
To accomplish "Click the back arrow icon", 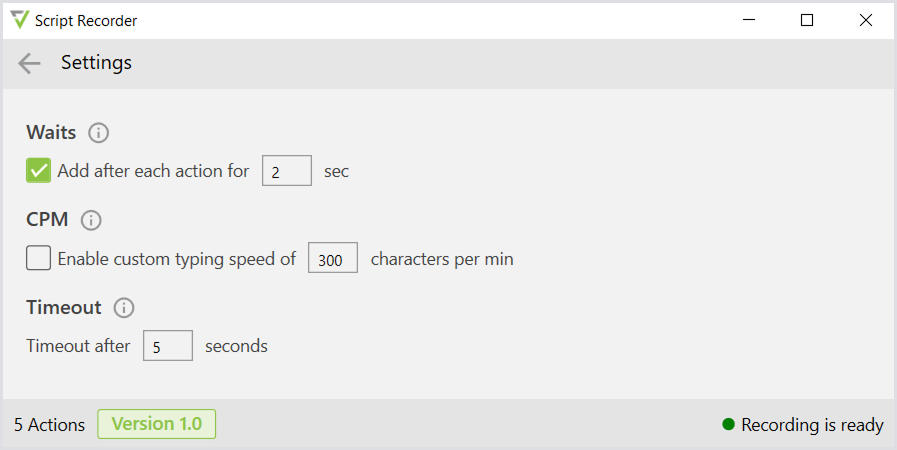I will (x=29, y=63).
